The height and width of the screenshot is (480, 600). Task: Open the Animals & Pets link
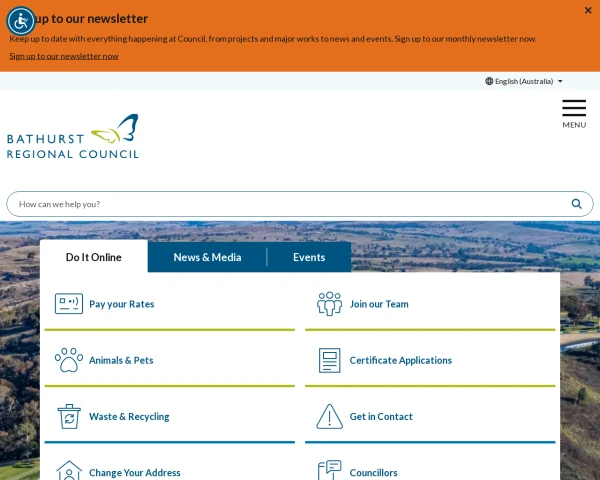[x=121, y=360]
